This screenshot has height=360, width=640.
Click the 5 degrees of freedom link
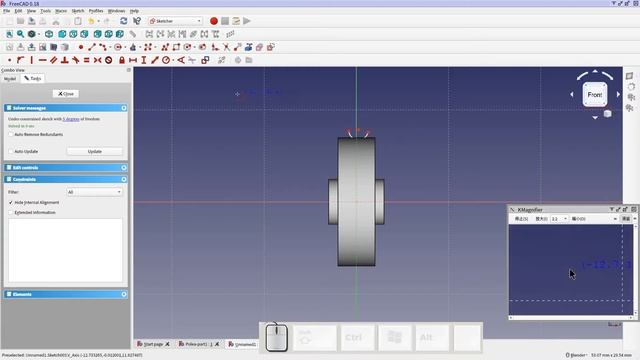pos(71,119)
